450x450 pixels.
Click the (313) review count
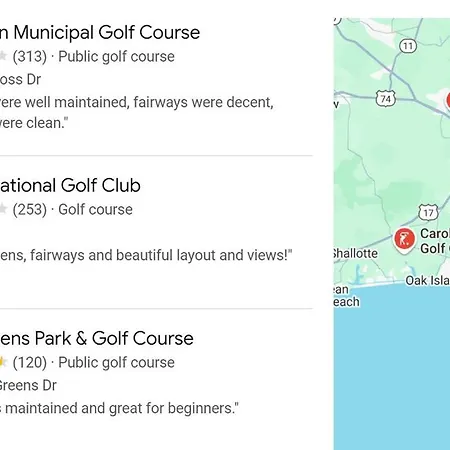(30, 56)
